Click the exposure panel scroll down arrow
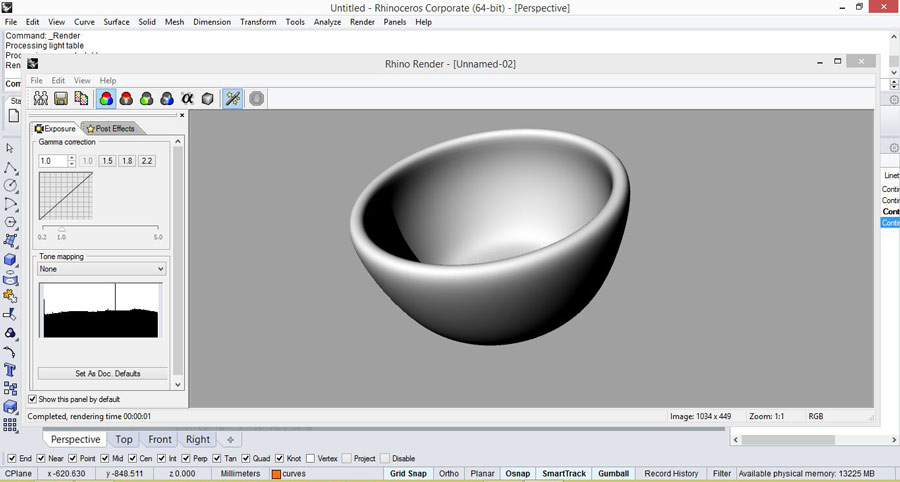Screen dimensions: 900x482 (178, 385)
